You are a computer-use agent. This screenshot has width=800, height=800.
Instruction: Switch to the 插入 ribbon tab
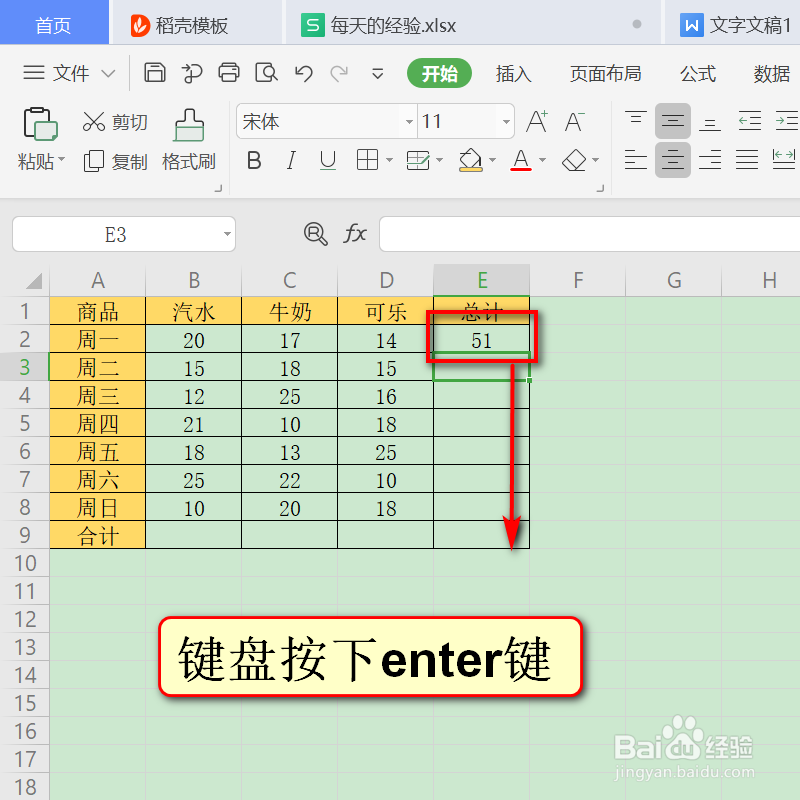click(513, 73)
